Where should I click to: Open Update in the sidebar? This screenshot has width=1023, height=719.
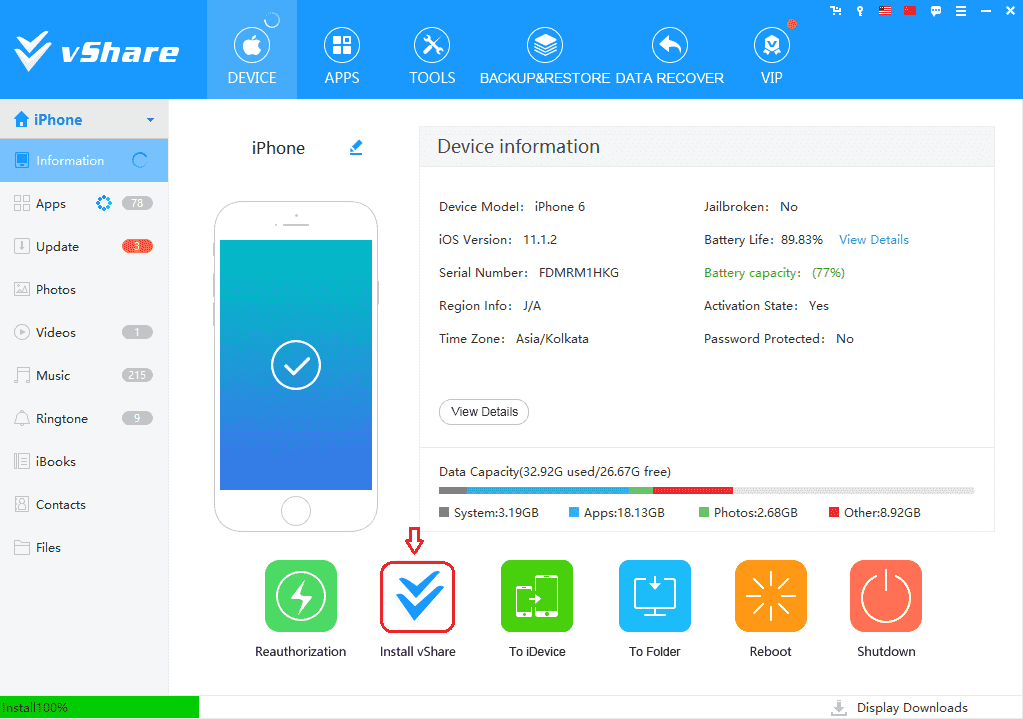pos(84,247)
